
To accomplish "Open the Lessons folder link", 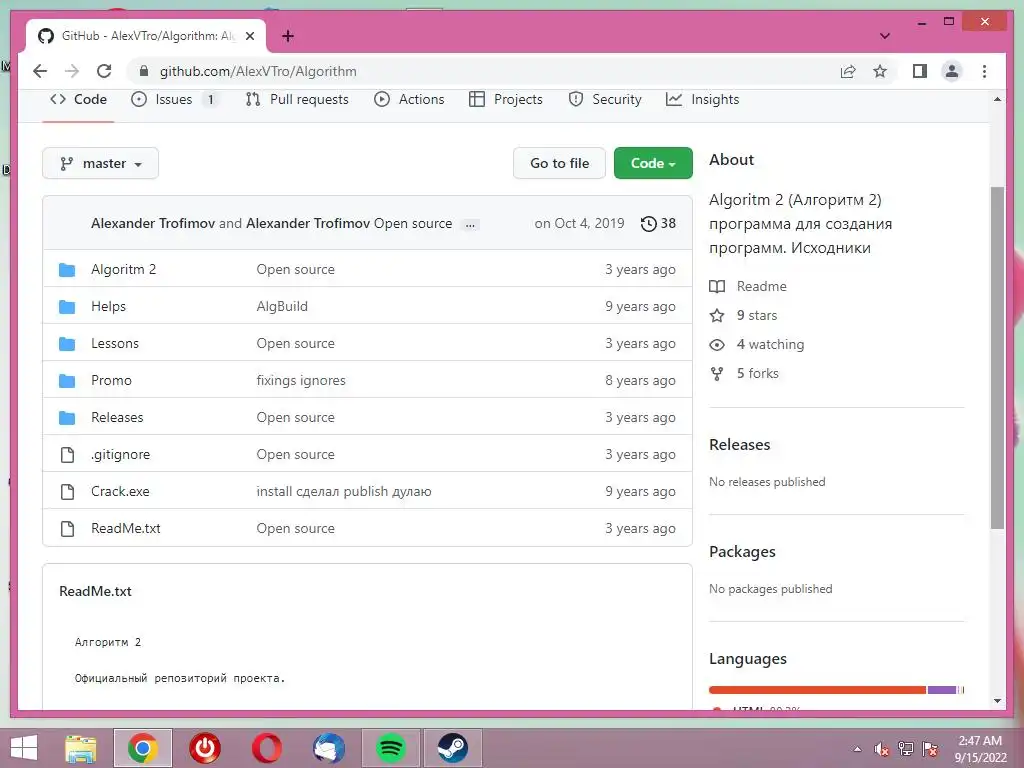I will tap(115, 344).
